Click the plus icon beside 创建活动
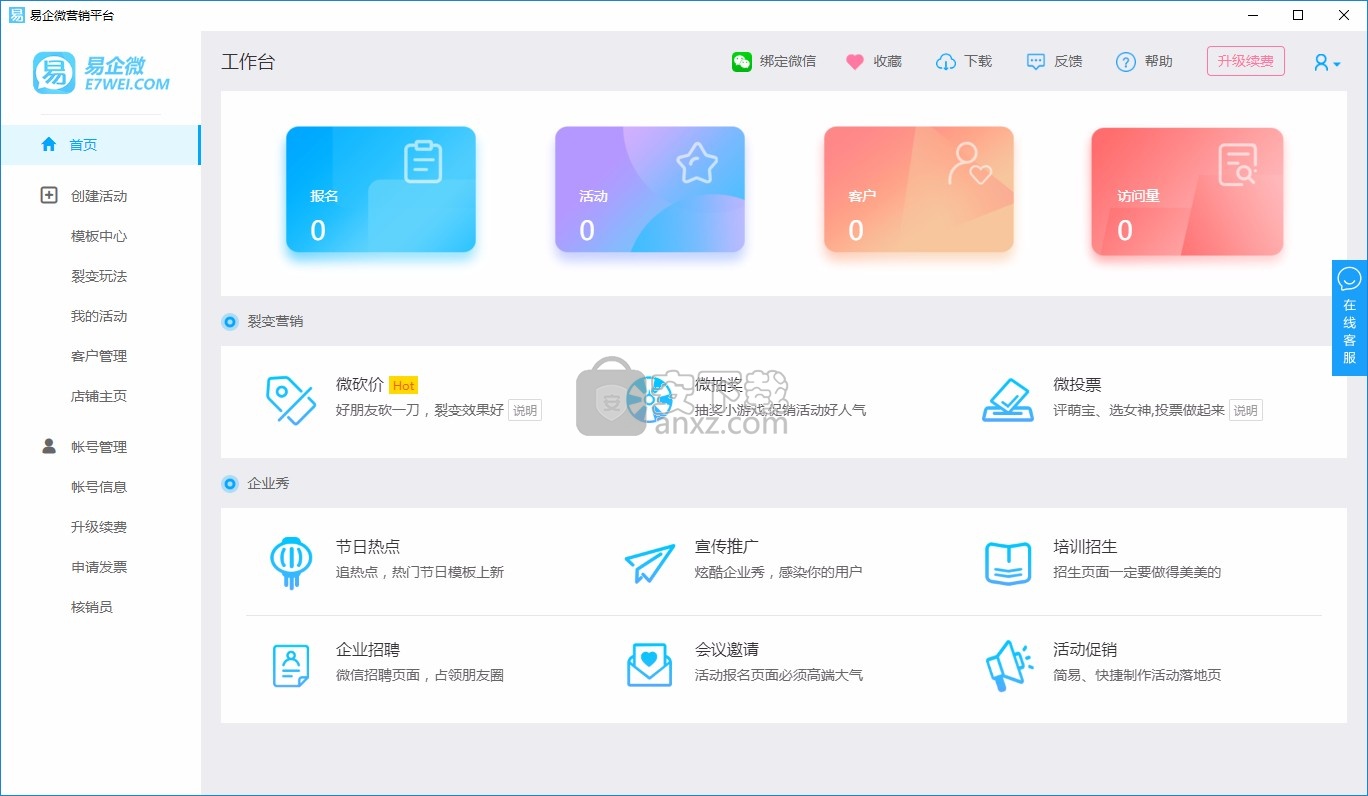 pos(49,195)
